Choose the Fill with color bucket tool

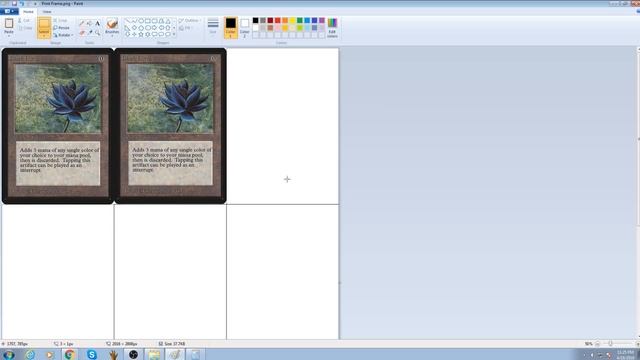click(x=89, y=24)
